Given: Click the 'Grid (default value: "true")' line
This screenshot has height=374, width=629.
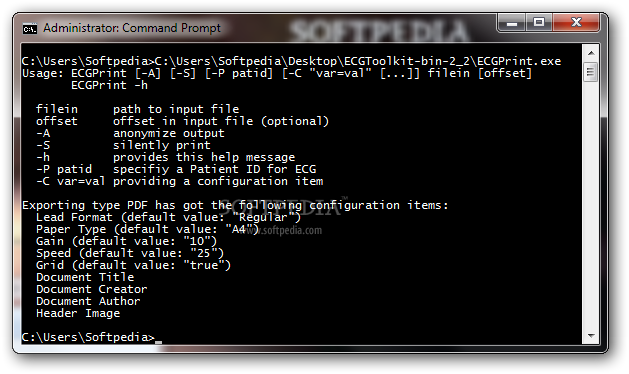Looking at the screenshot, I should 133,266.
